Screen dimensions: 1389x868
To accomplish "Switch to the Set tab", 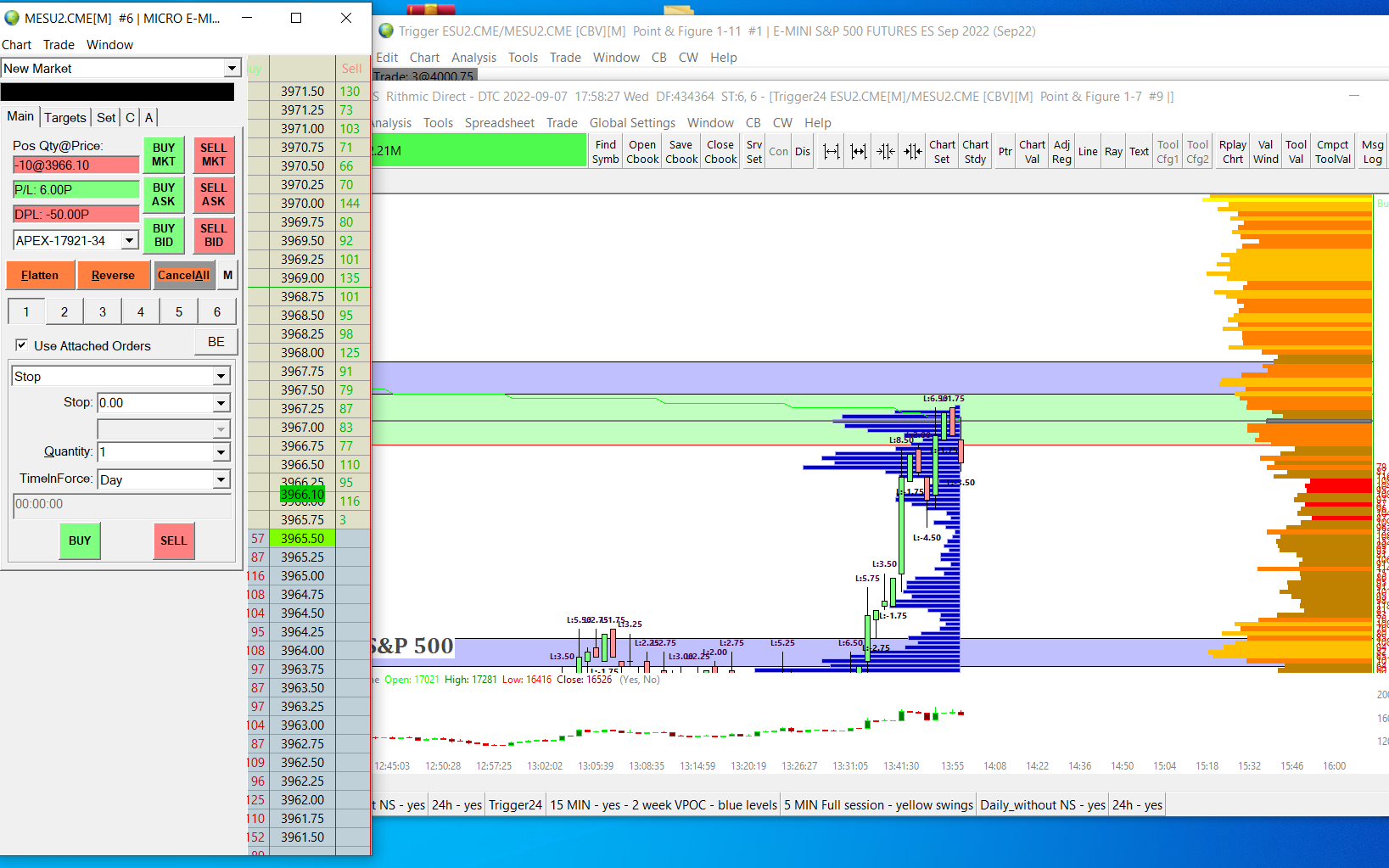I will [106, 117].
